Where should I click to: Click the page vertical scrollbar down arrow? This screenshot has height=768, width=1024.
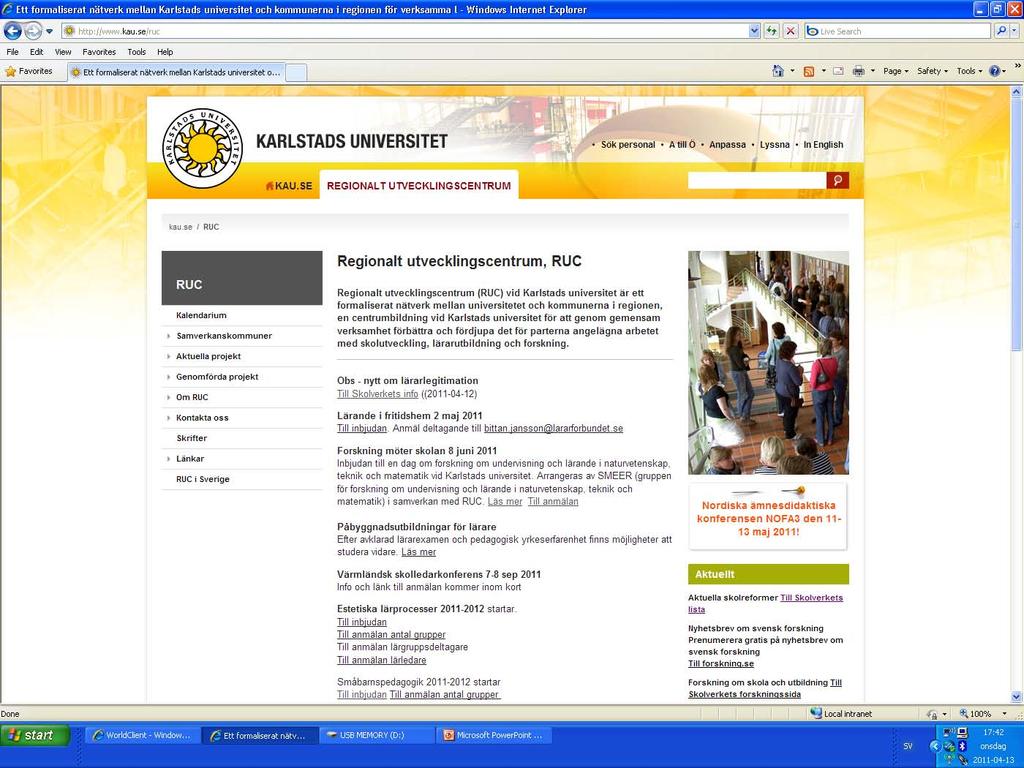pyautogui.click(x=1016, y=696)
